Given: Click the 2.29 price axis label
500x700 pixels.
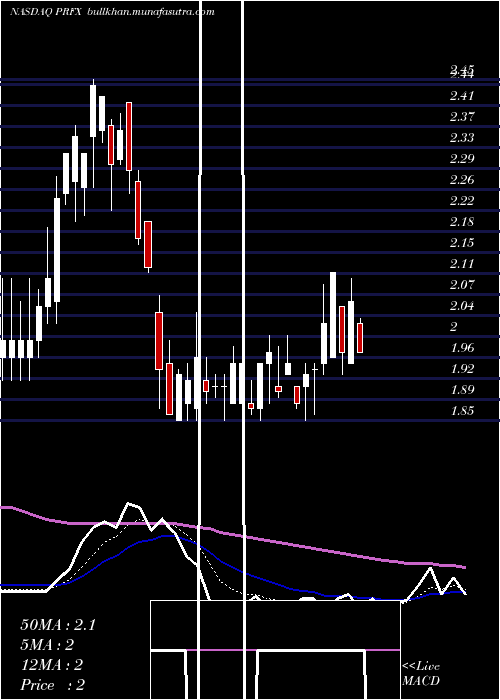Looking at the screenshot, I should (x=462, y=158).
